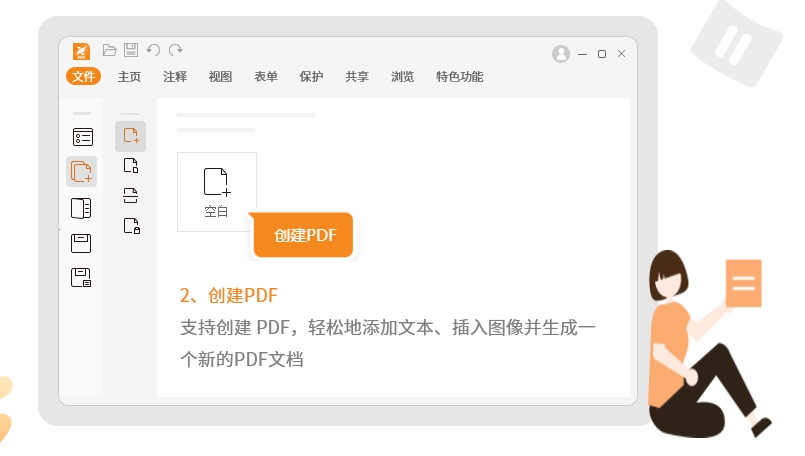Click the redo arrow icon
805x456 pixels.
(x=176, y=50)
